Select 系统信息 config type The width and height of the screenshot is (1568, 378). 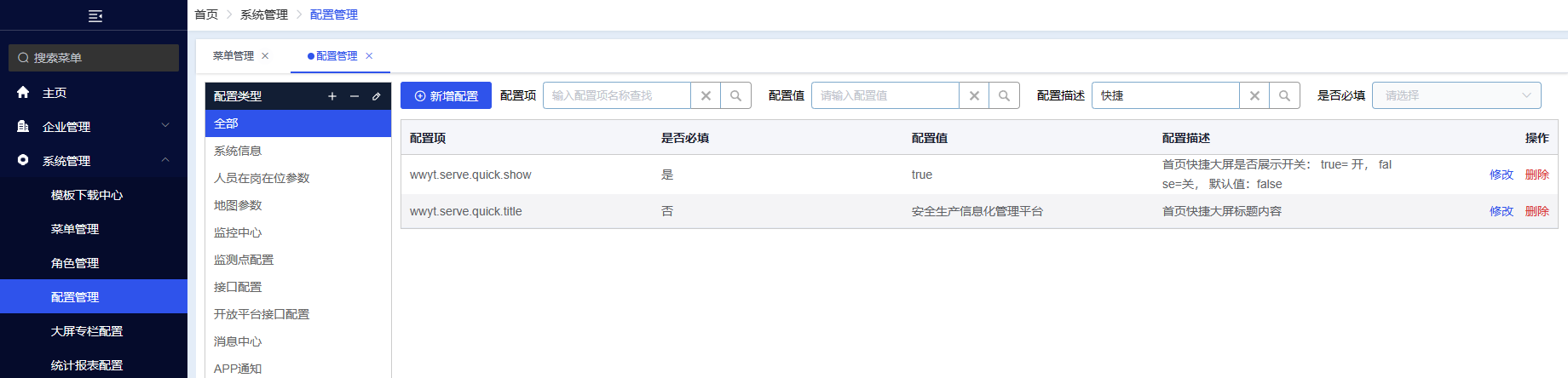(x=298, y=151)
